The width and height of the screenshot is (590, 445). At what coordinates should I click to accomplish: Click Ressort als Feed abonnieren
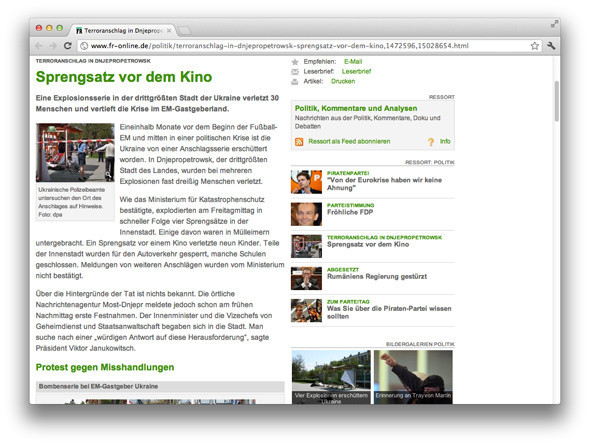(x=349, y=141)
